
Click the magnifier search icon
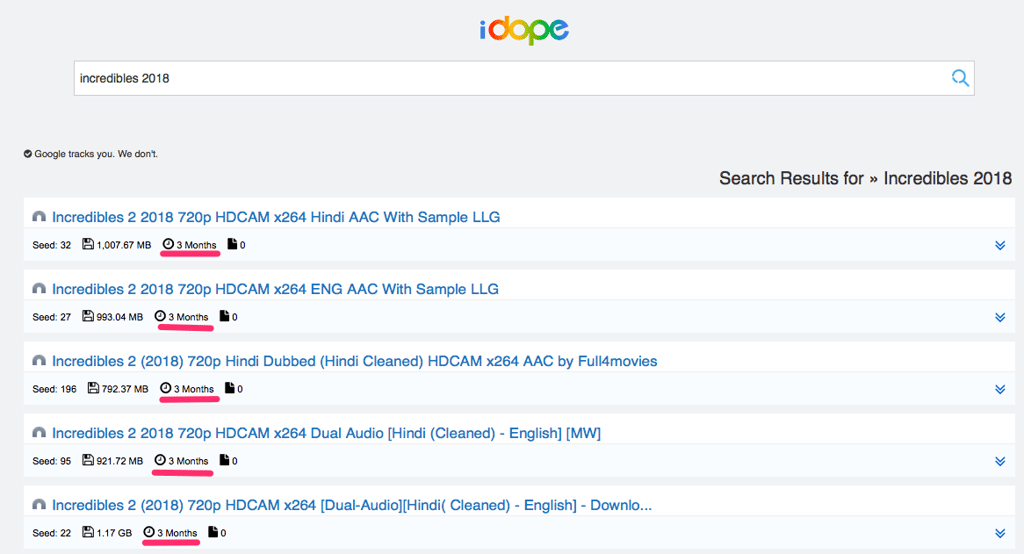coord(959,78)
